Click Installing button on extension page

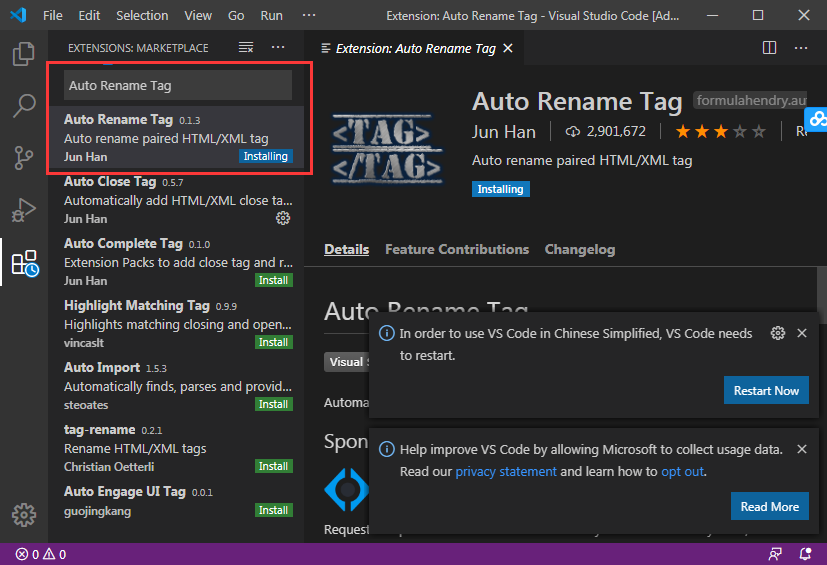click(x=501, y=189)
